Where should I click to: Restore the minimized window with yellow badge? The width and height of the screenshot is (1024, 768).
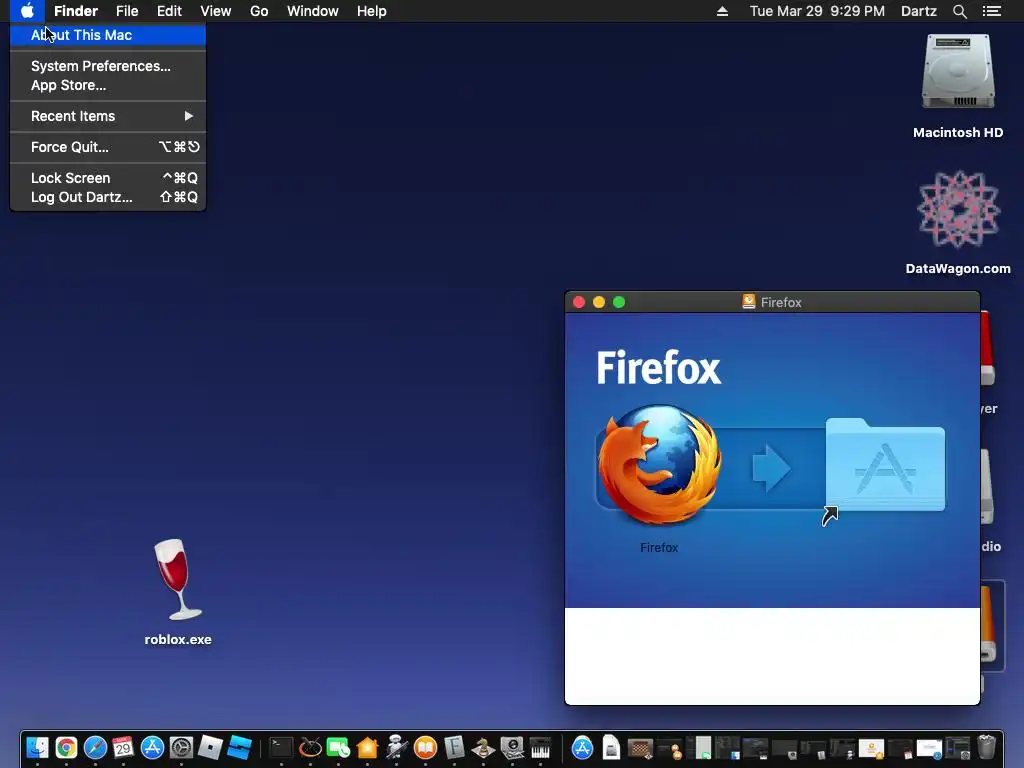pyautogui.click(x=871, y=748)
